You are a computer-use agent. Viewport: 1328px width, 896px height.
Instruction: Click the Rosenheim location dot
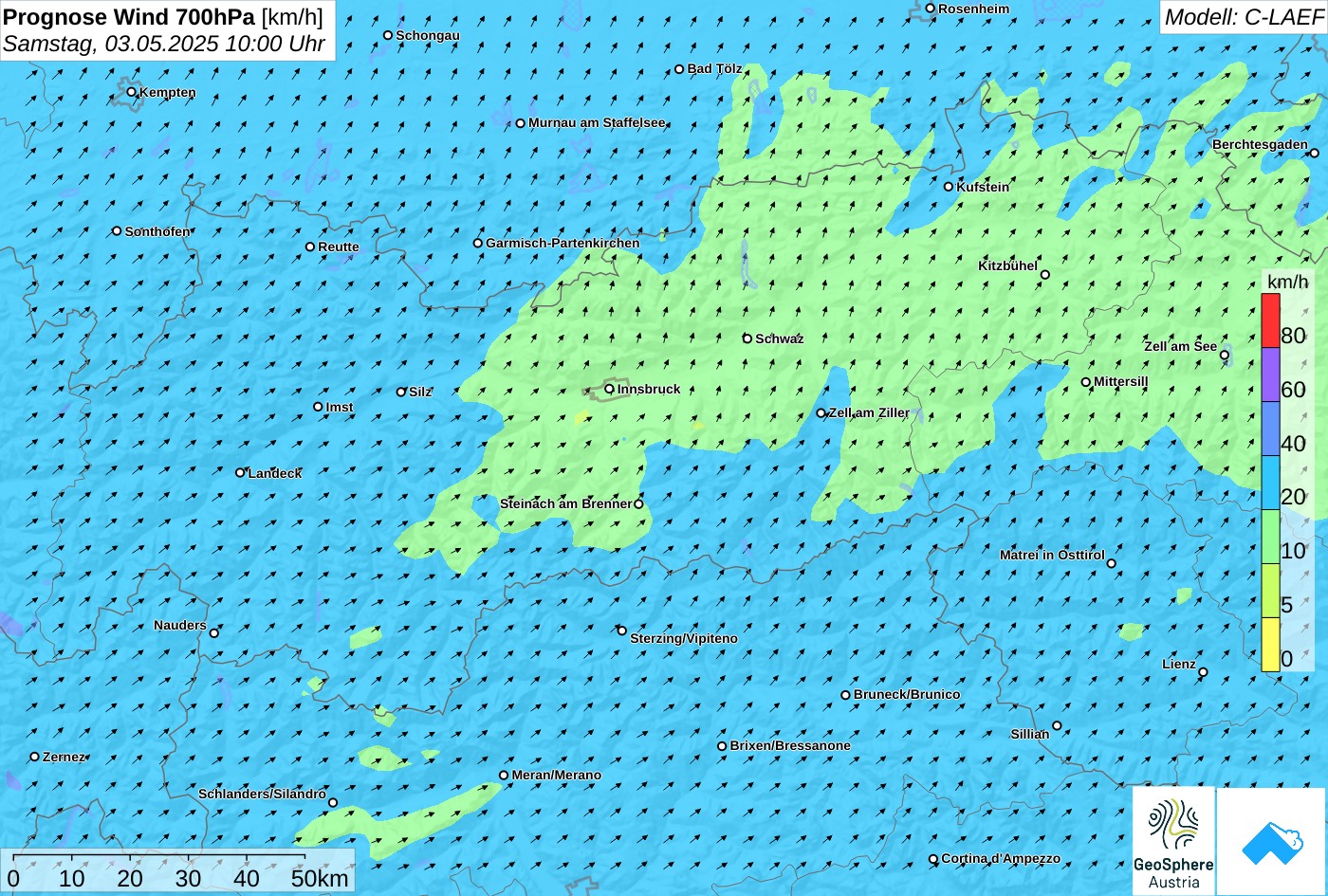[931, 9]
